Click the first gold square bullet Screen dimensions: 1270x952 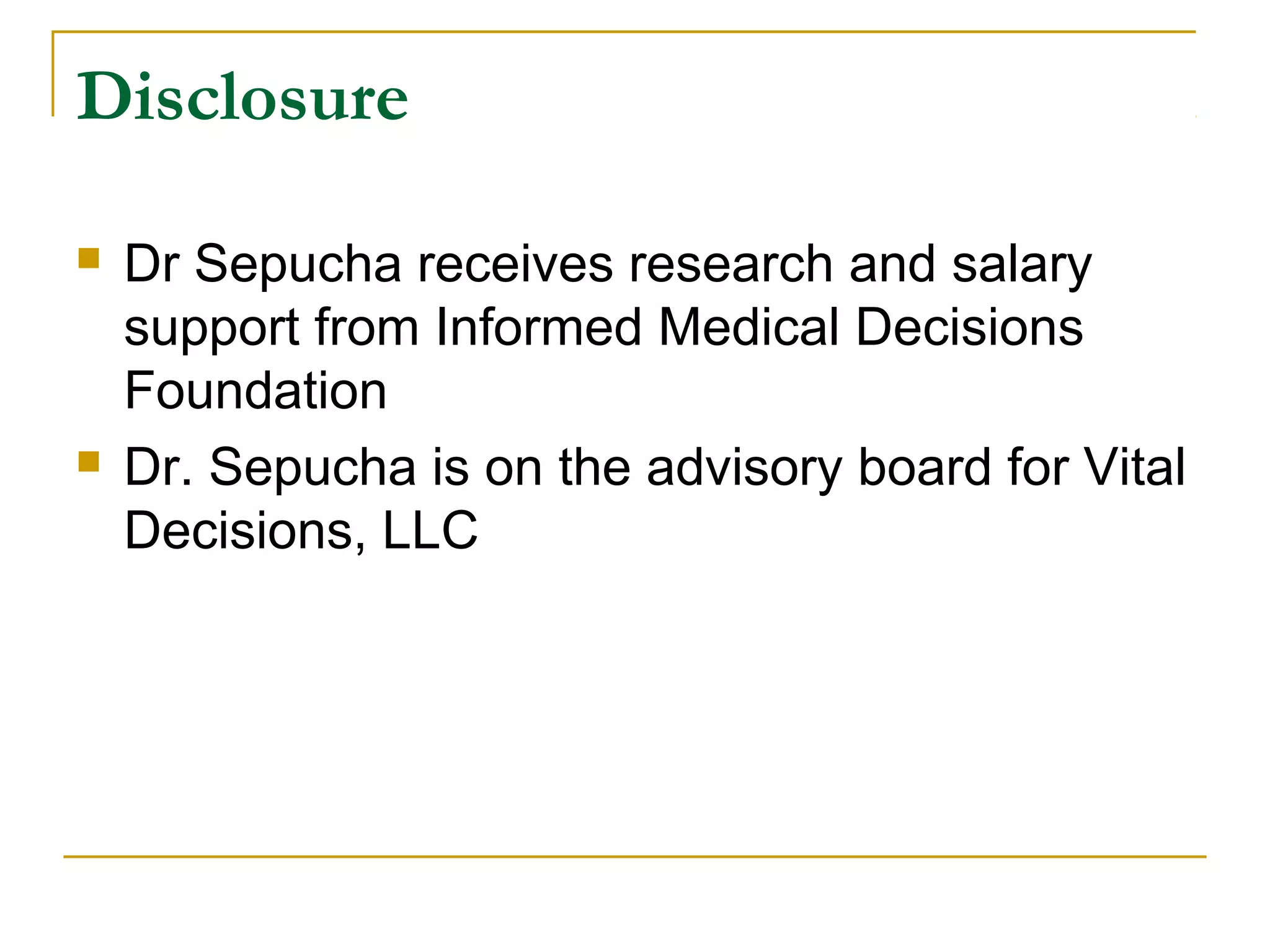[89, 258]
